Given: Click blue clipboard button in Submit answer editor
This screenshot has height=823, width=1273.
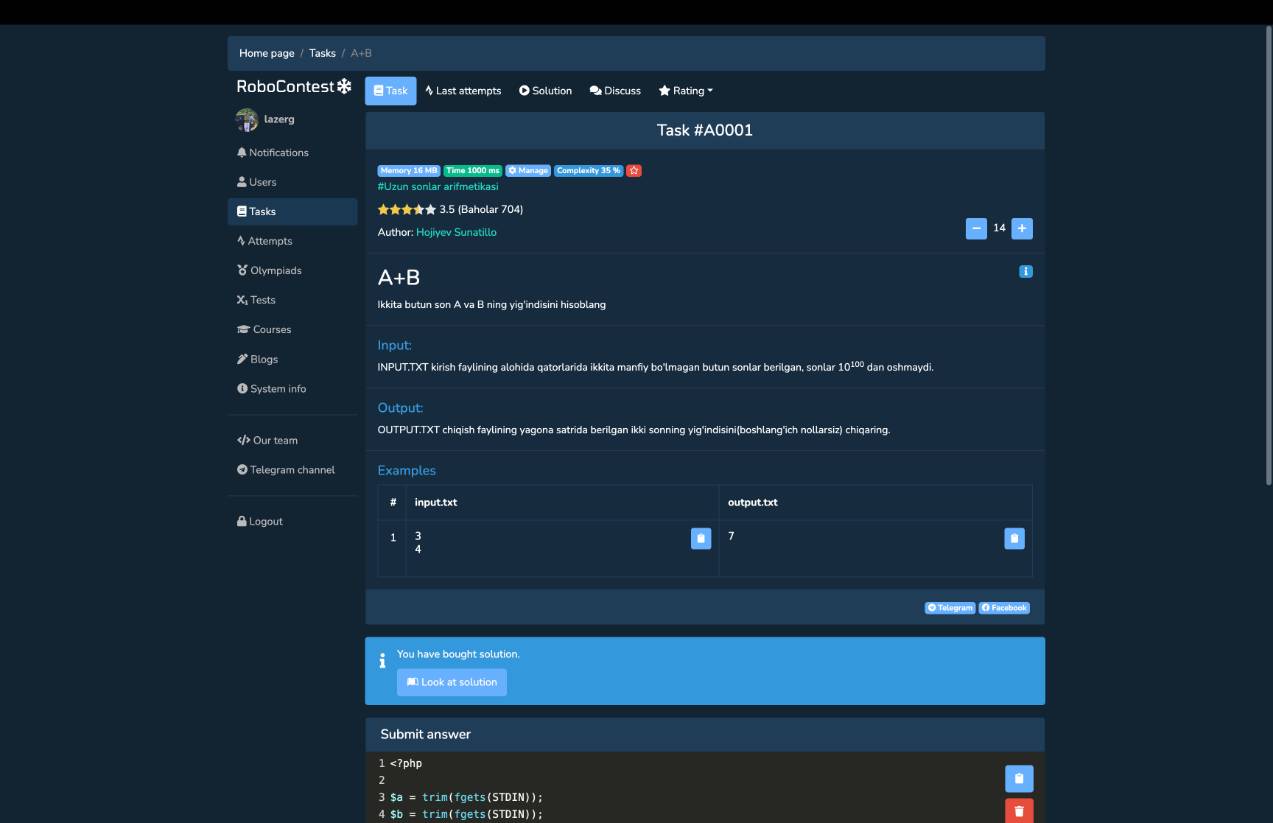Looking at the screenshot, I should tap(1019, 778).
